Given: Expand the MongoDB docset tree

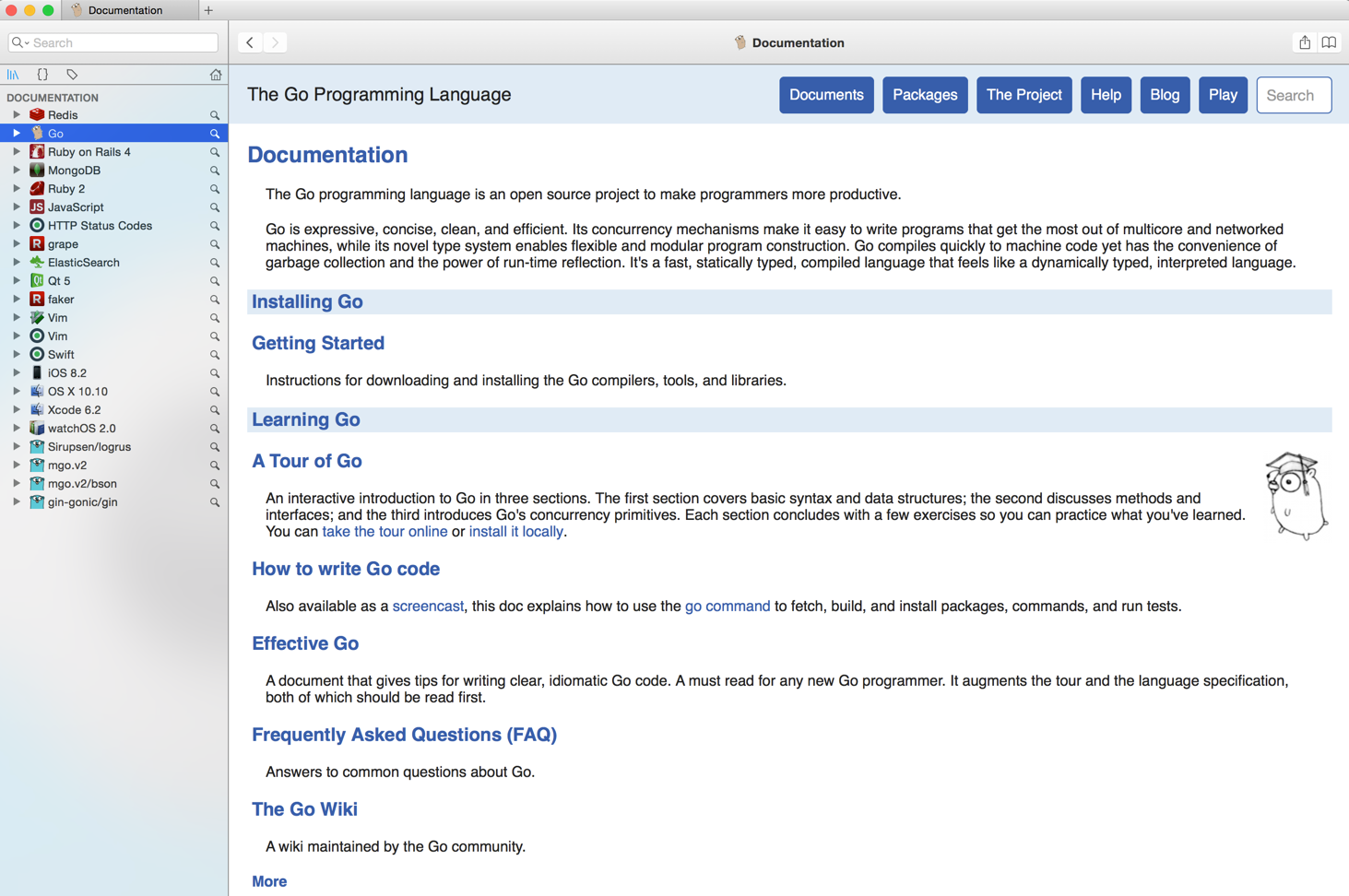Looking at the screenshot, I should [17, 171].
